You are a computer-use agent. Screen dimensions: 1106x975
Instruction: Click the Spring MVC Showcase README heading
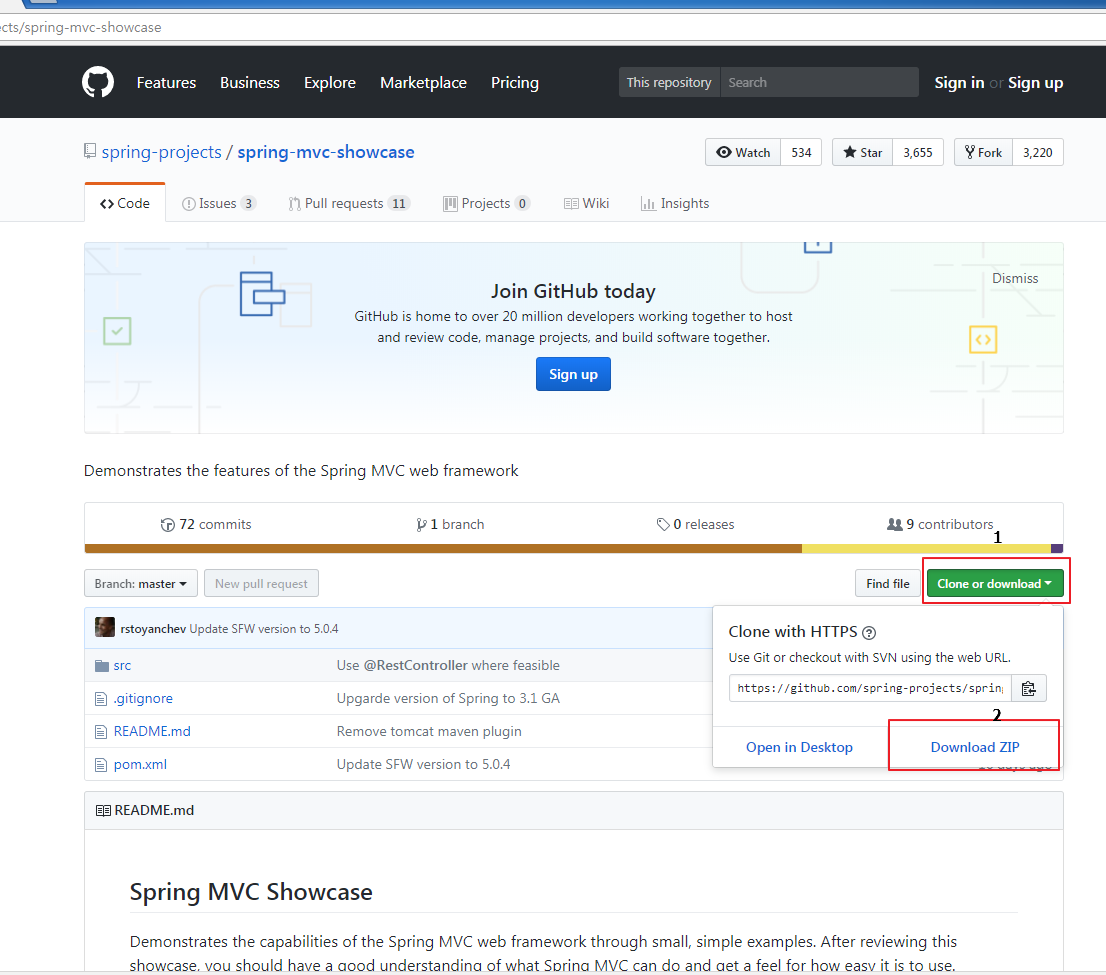pos(251,892)
